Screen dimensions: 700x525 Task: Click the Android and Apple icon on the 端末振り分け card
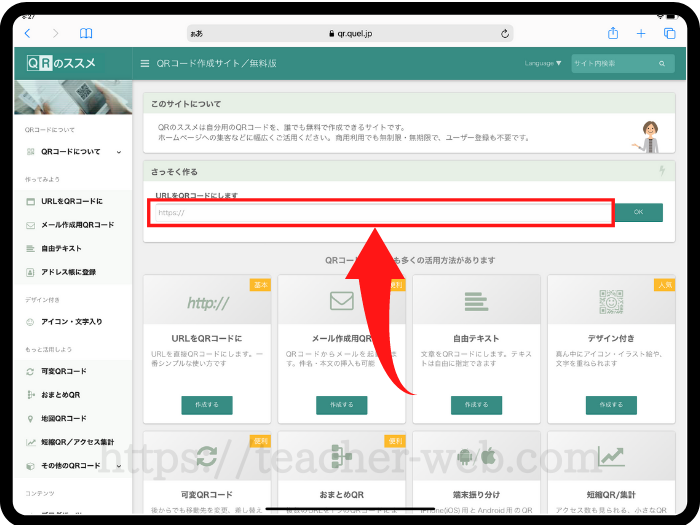[476, 456]
